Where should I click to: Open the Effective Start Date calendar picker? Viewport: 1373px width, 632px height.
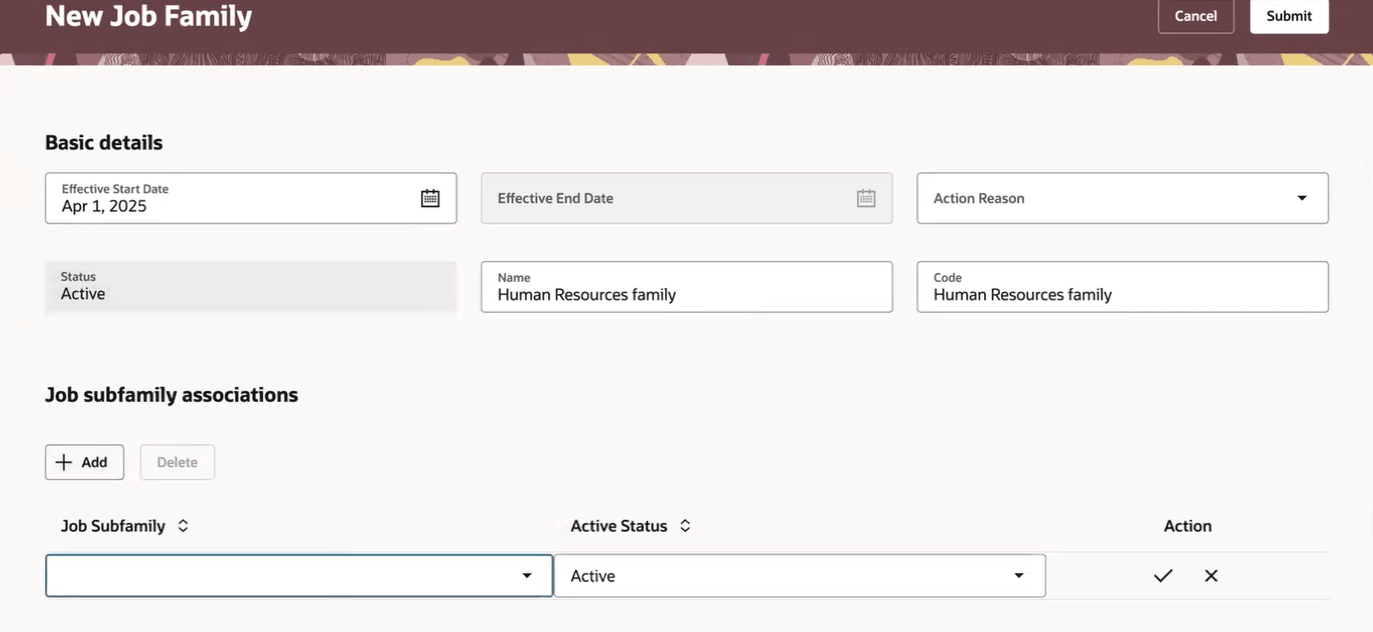tap(430, 198)
